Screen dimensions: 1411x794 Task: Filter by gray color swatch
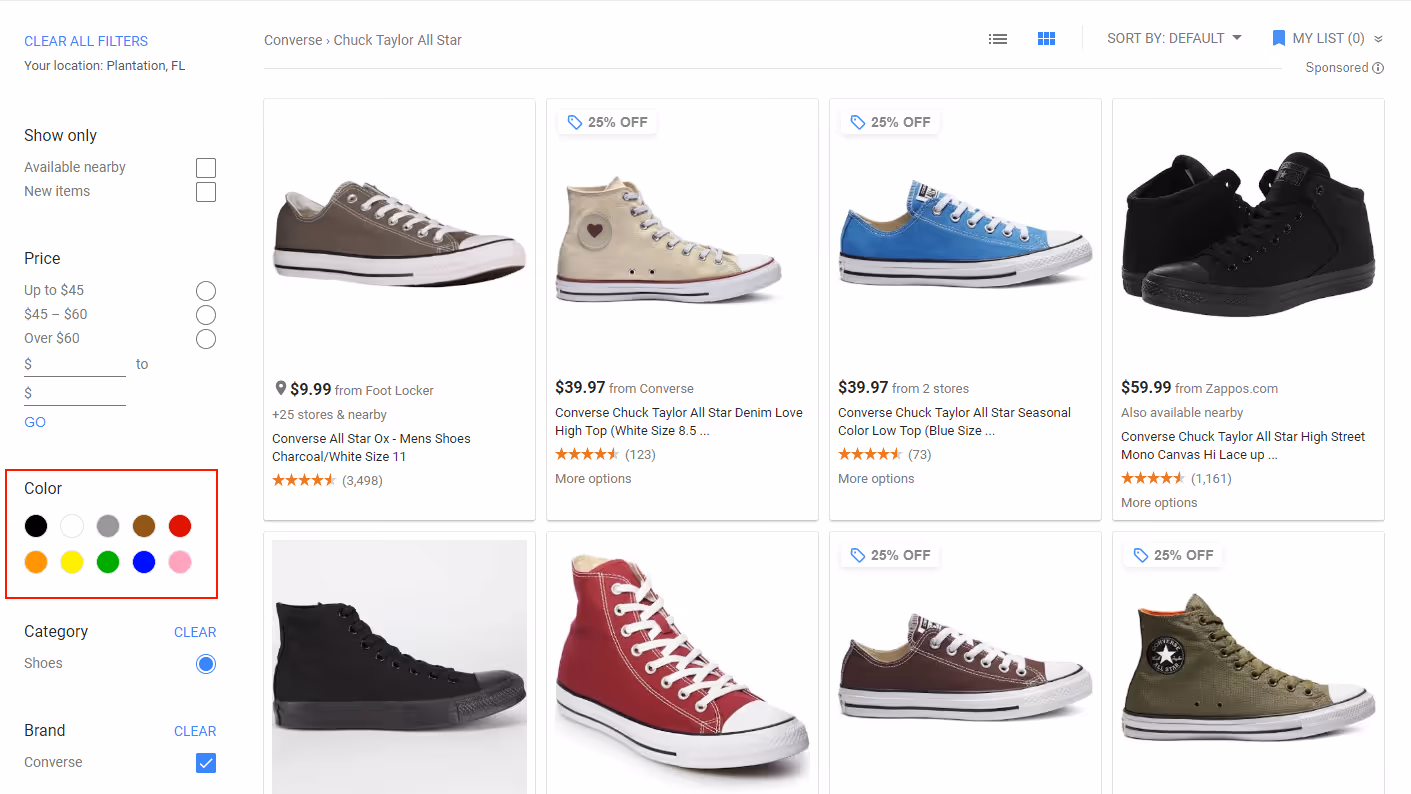108,526
